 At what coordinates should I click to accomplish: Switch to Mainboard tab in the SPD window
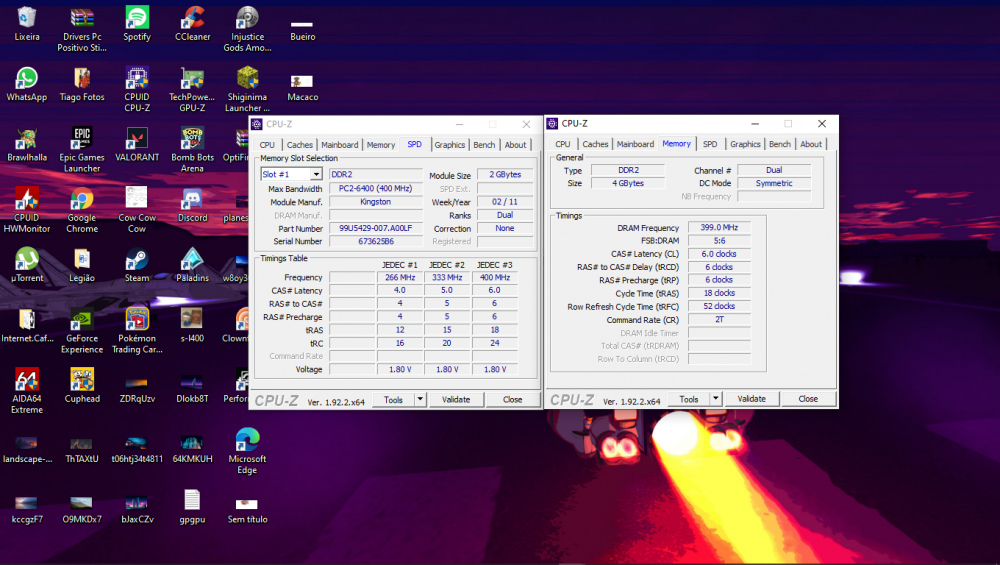click(340, 145)
